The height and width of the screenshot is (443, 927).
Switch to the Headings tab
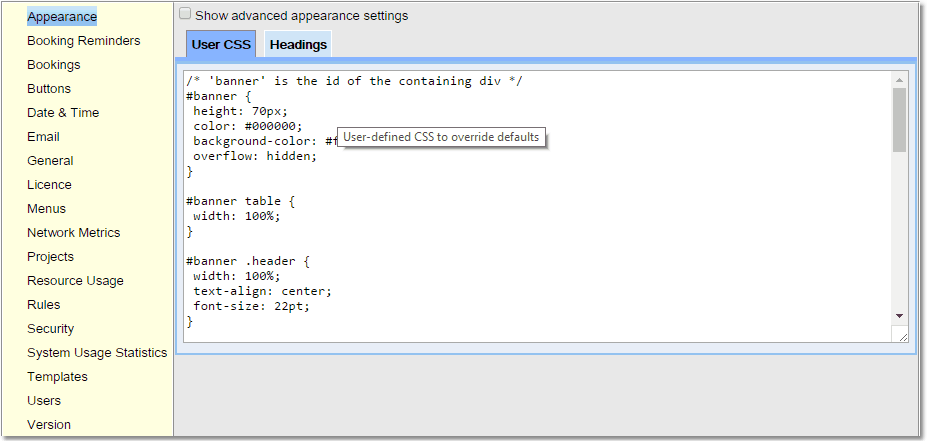tap(298, 44)
